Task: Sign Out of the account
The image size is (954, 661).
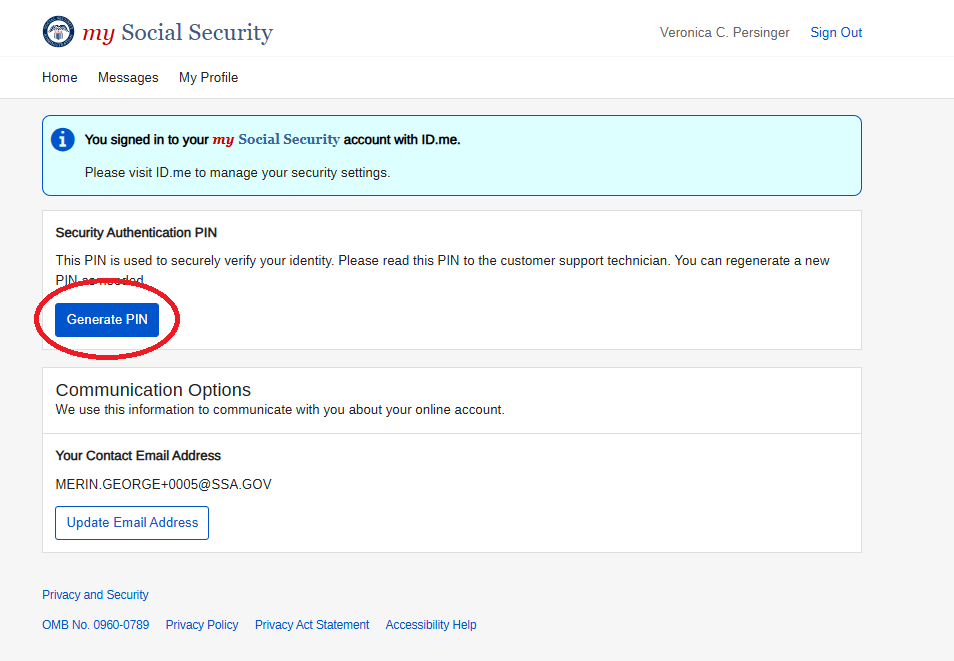Action: (836, 33)
